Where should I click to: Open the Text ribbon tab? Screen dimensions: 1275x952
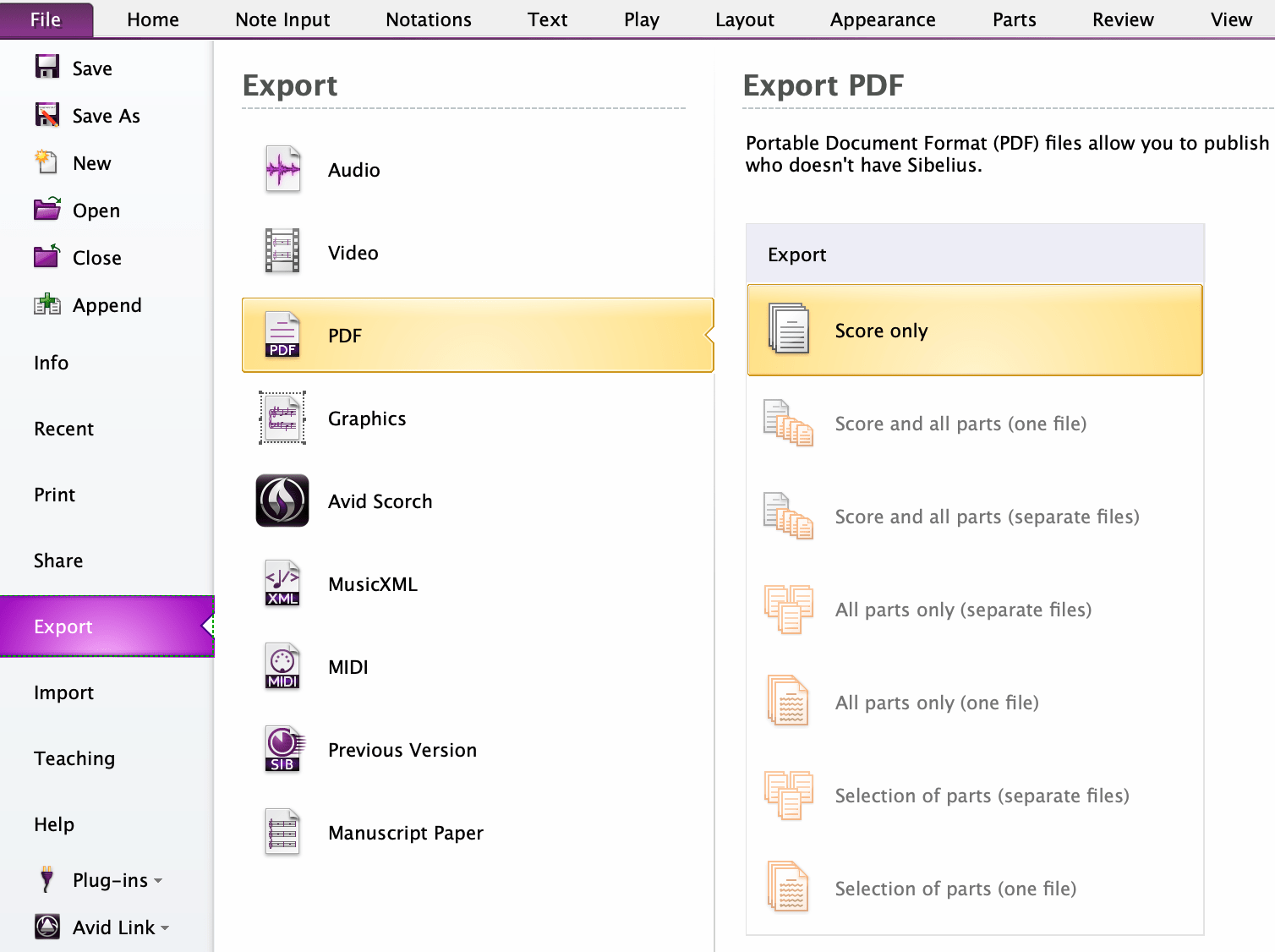click(x=548, y=19)
